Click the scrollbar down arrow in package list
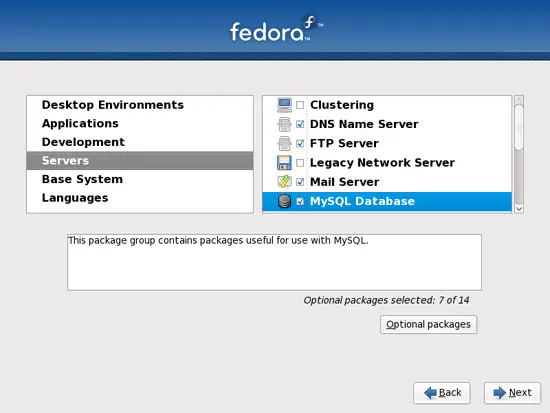Viewport: 550px width, 413px height. 519,208
